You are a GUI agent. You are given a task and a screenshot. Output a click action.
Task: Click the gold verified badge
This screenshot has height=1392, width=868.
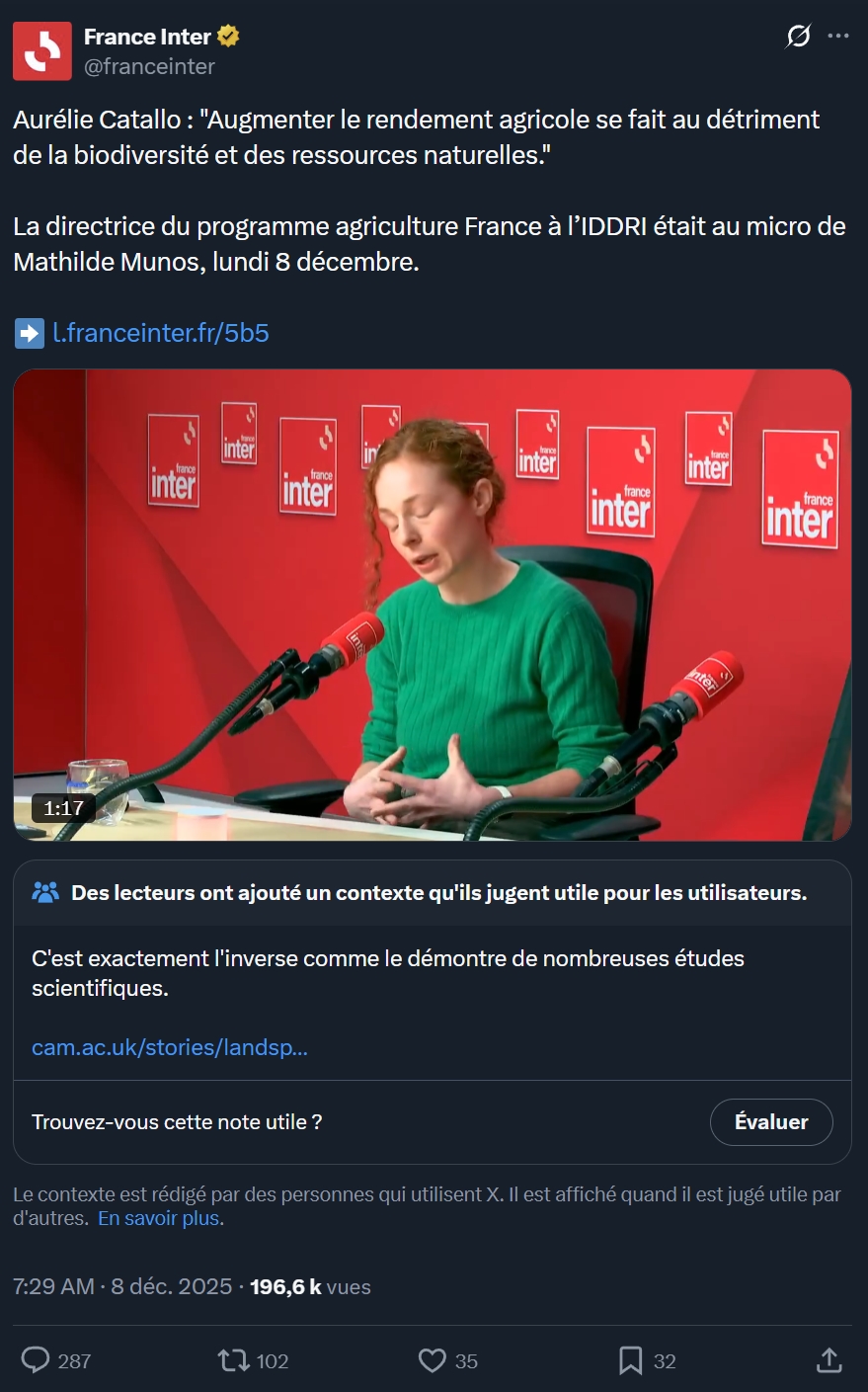[228, 37]
